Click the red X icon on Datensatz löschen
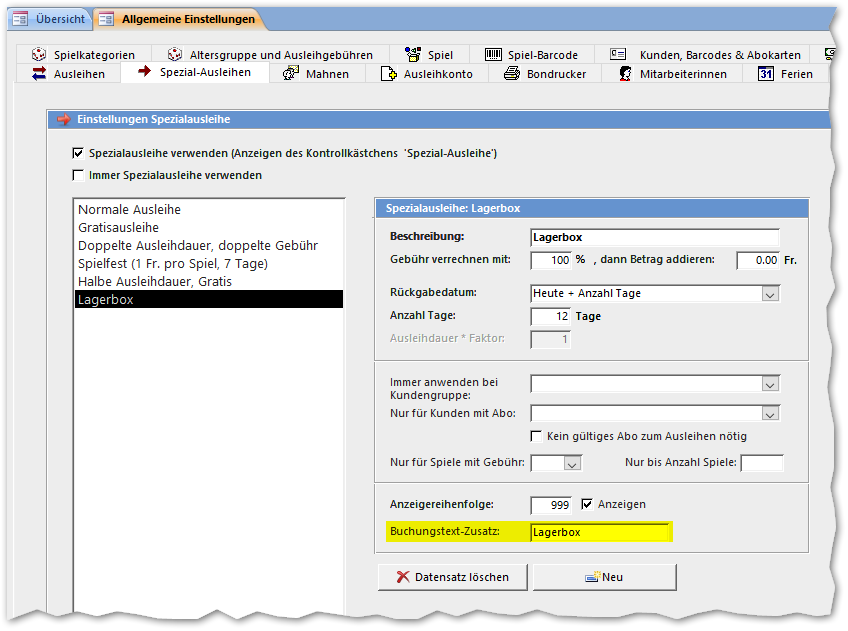 click(403, 577)
